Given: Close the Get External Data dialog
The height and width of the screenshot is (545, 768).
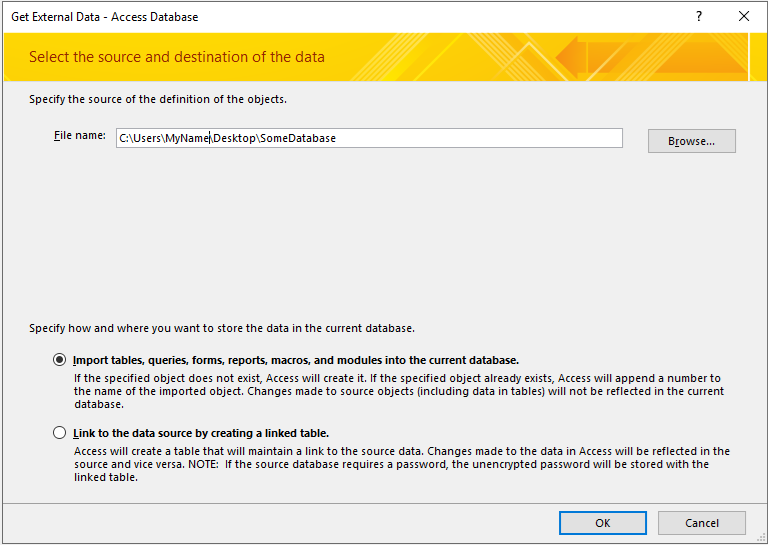Looking at the screenshot, I should (743, 17).
